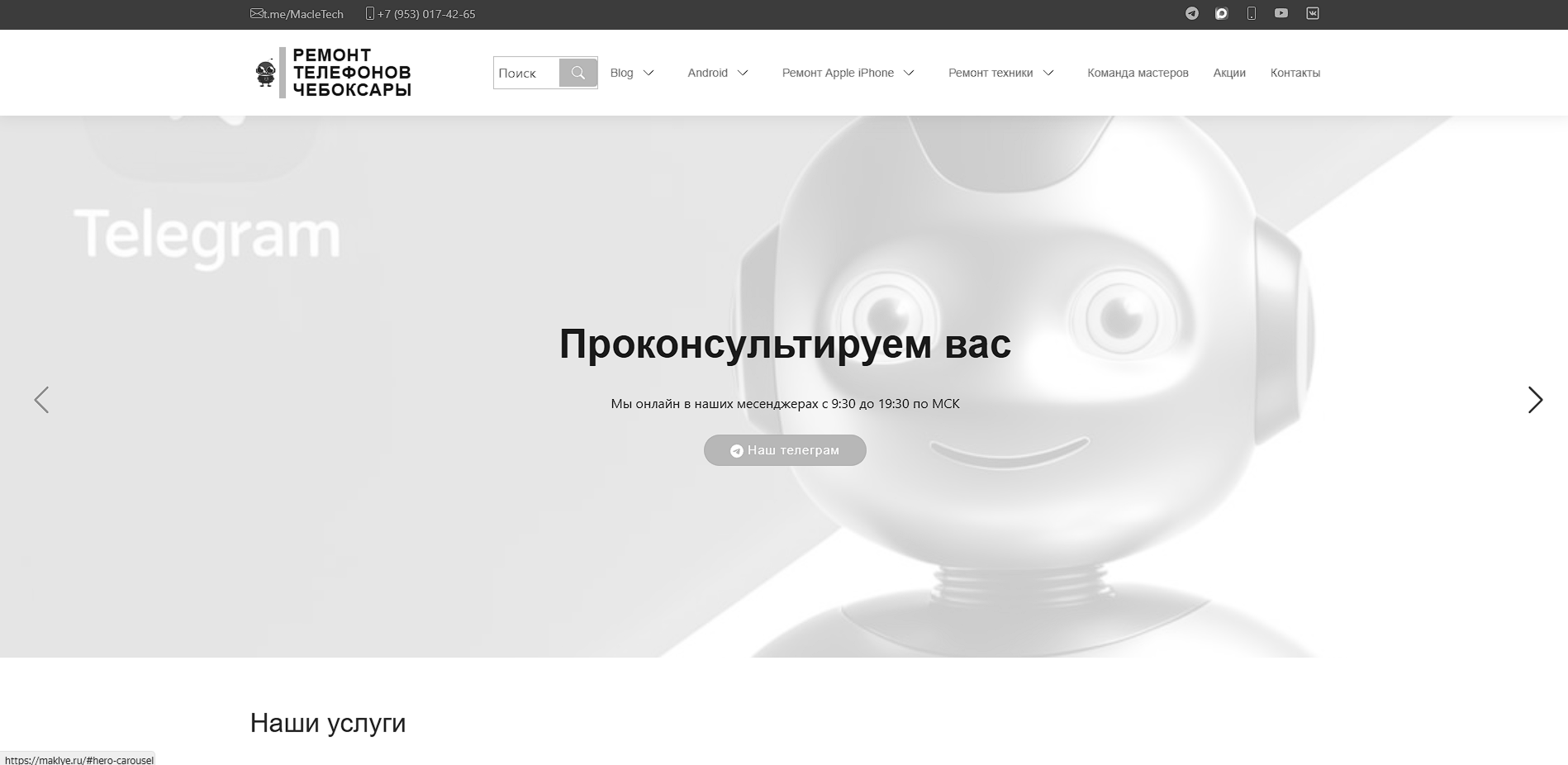Viewport: 1568px width, 765px height.
Task: Click the text about online hours 9:30–19:30
Action: (x=785, y=404)
